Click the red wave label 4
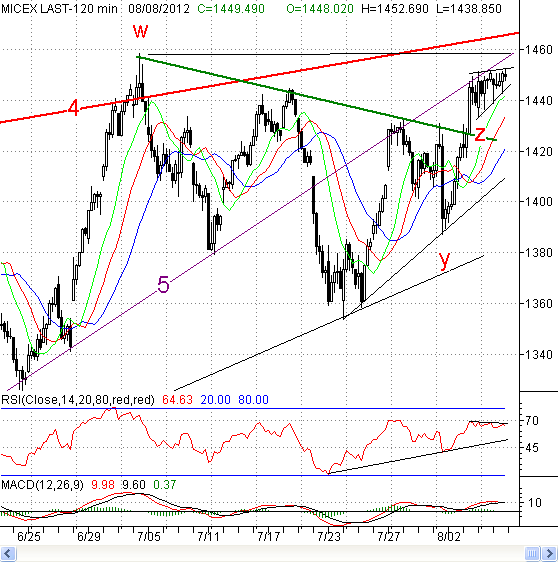This screenshot has width=558, height=562. click(x=73, y=108)
